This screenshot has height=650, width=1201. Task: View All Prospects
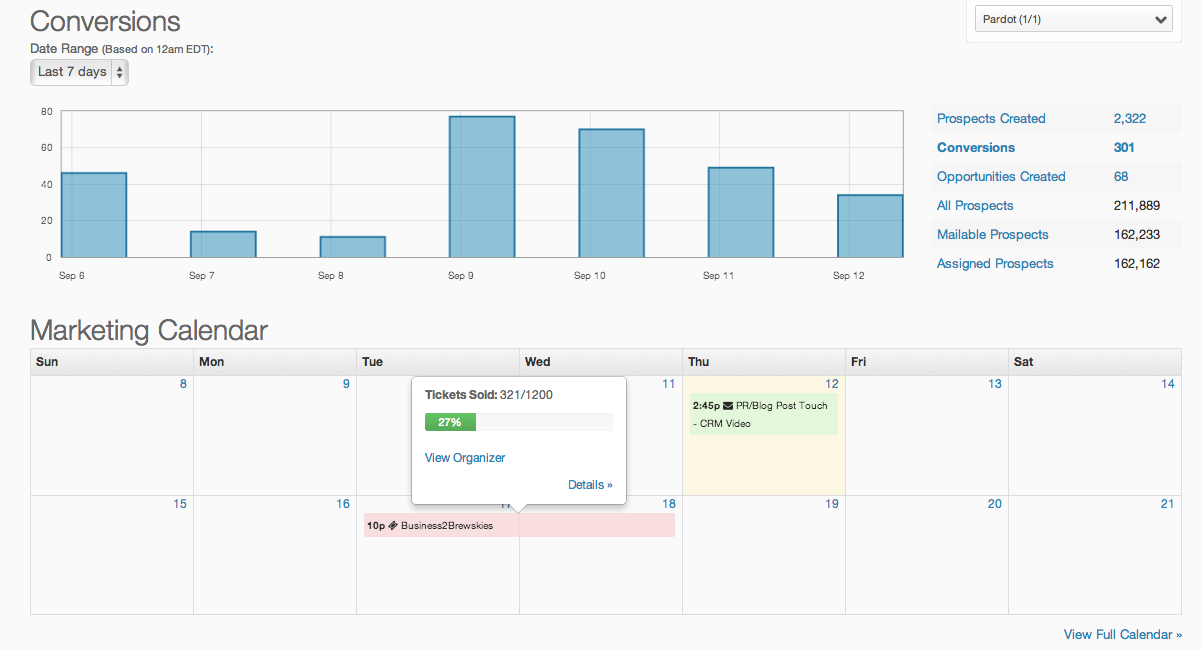pos(975,205)
